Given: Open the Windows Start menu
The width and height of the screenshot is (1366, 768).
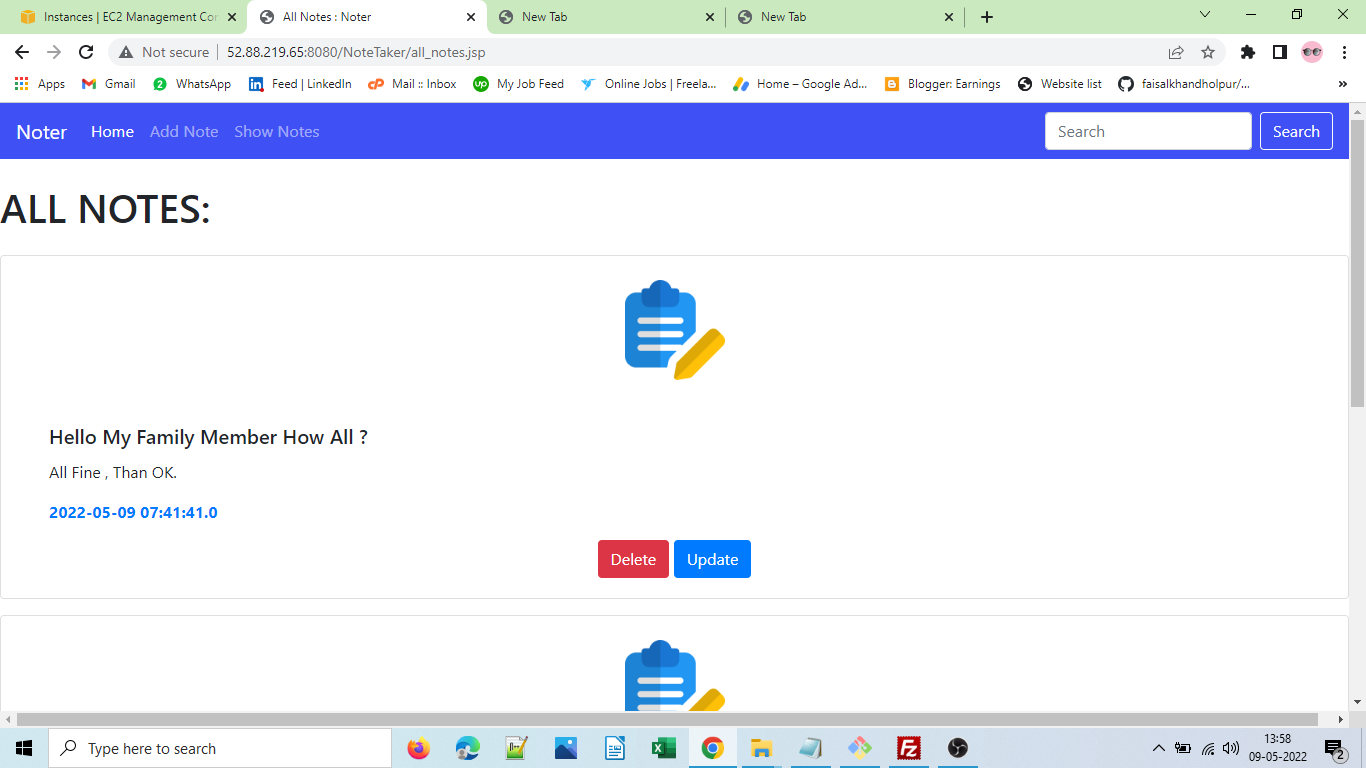Looking at the screenshot, I should click(24, 748).
